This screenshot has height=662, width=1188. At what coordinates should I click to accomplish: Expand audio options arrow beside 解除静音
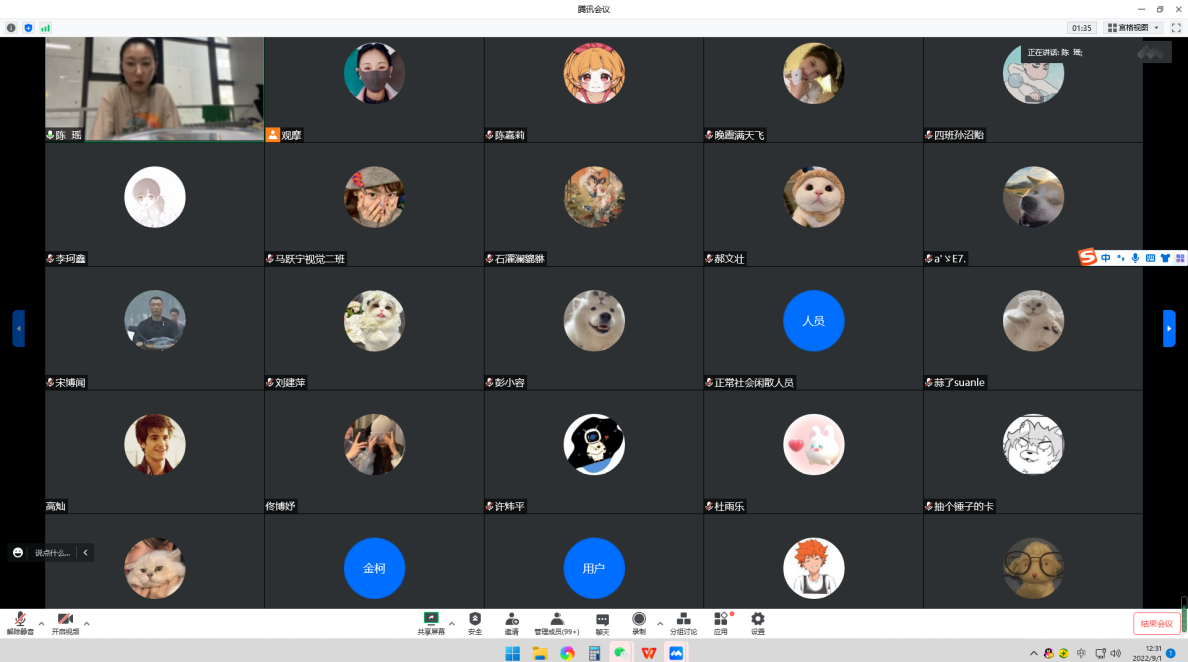coord(41,623)
